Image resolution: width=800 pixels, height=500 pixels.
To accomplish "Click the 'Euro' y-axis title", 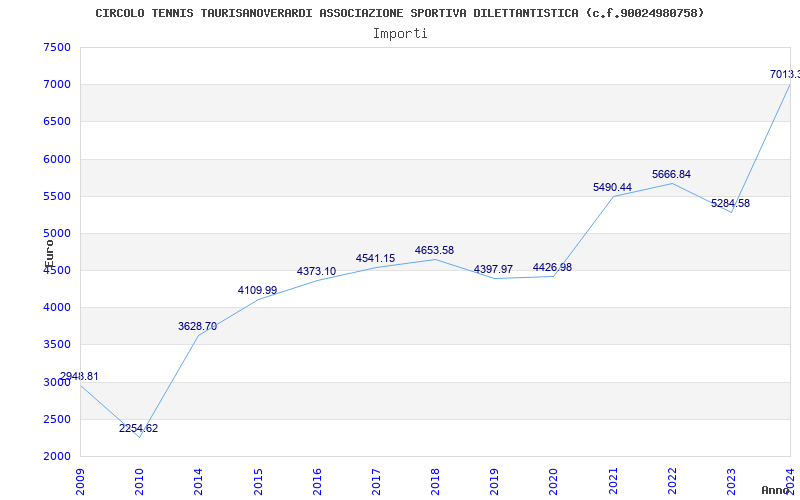I will tap(49, 254).
